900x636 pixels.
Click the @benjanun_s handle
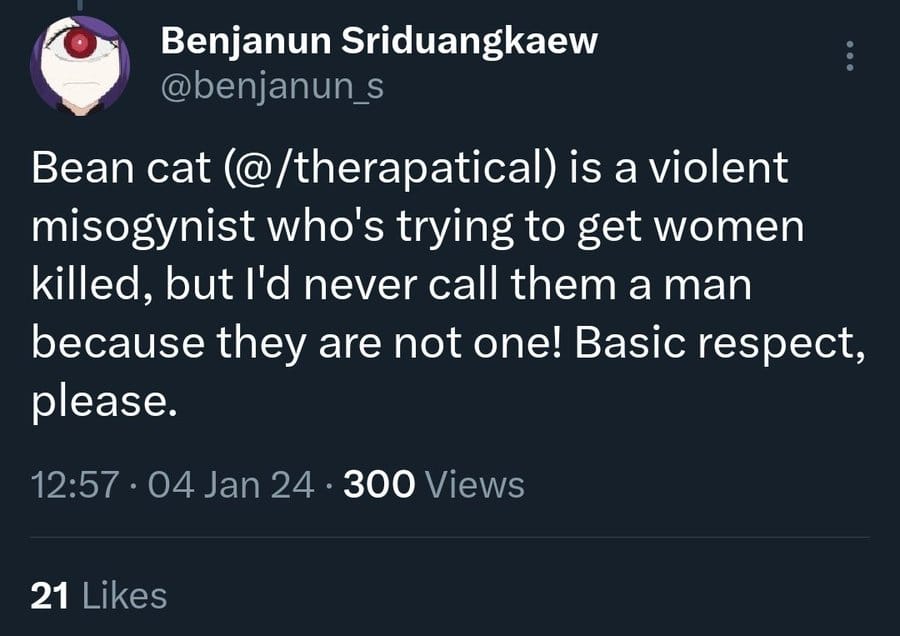[271, 88]
